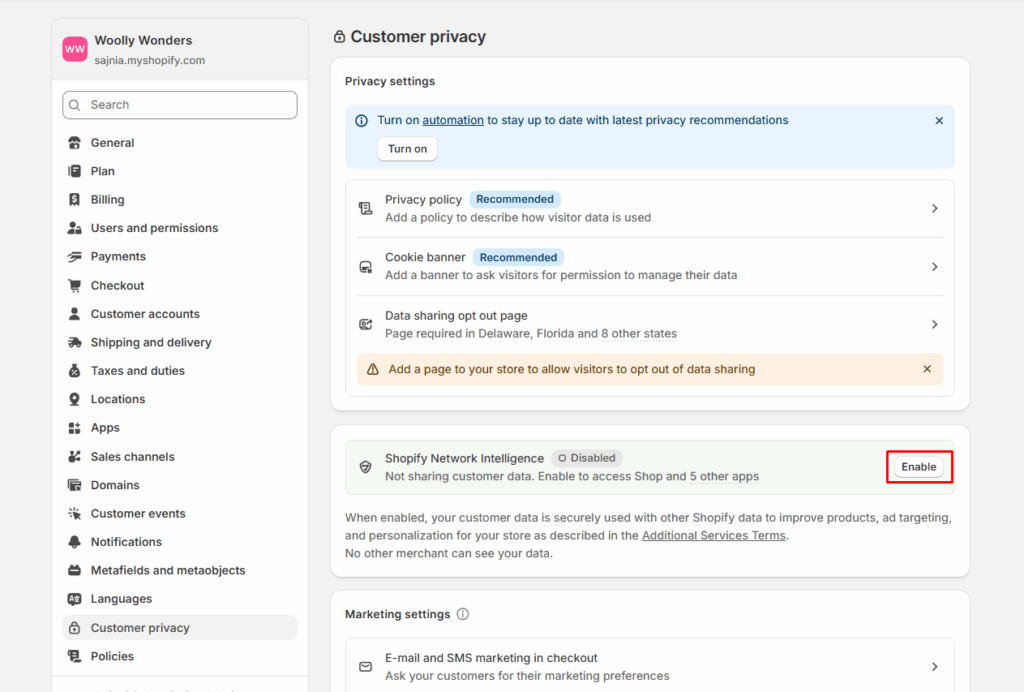Click the Locations pin icon in the sidebar

pos(74,400)
